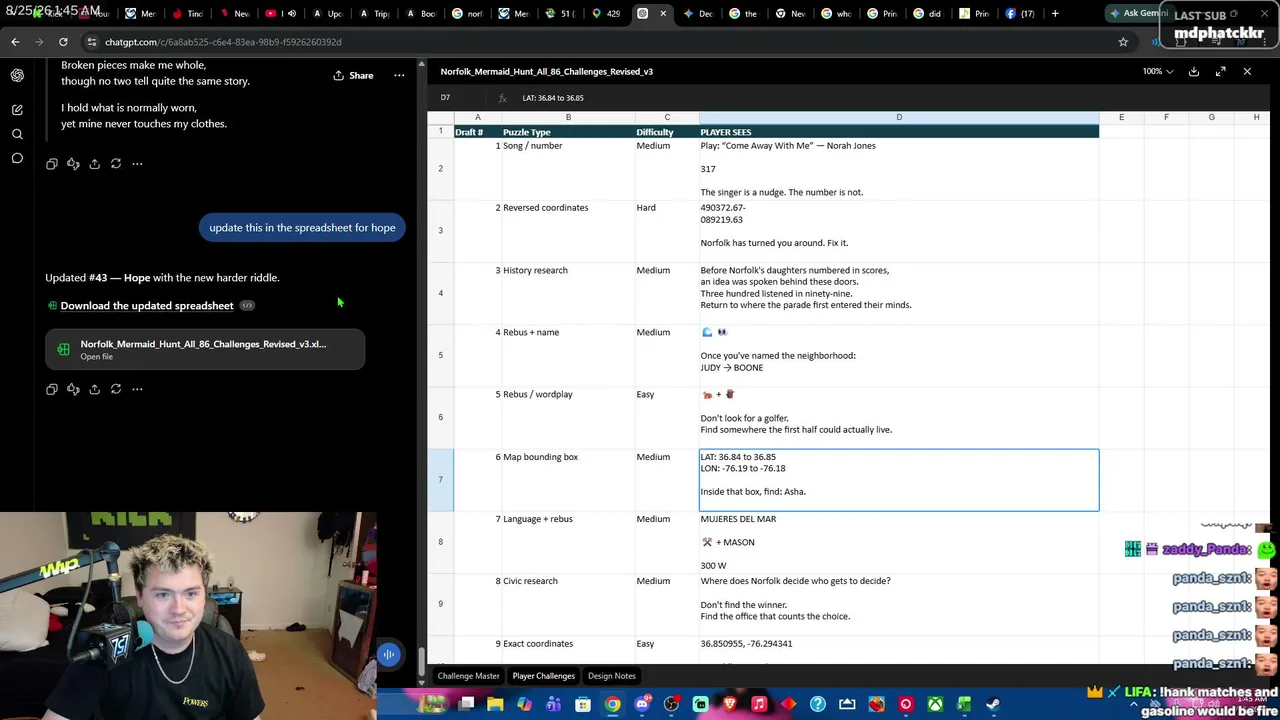Select the Player Challenges sheet tab
This screenshot has width=1280, height=720.
544,676
